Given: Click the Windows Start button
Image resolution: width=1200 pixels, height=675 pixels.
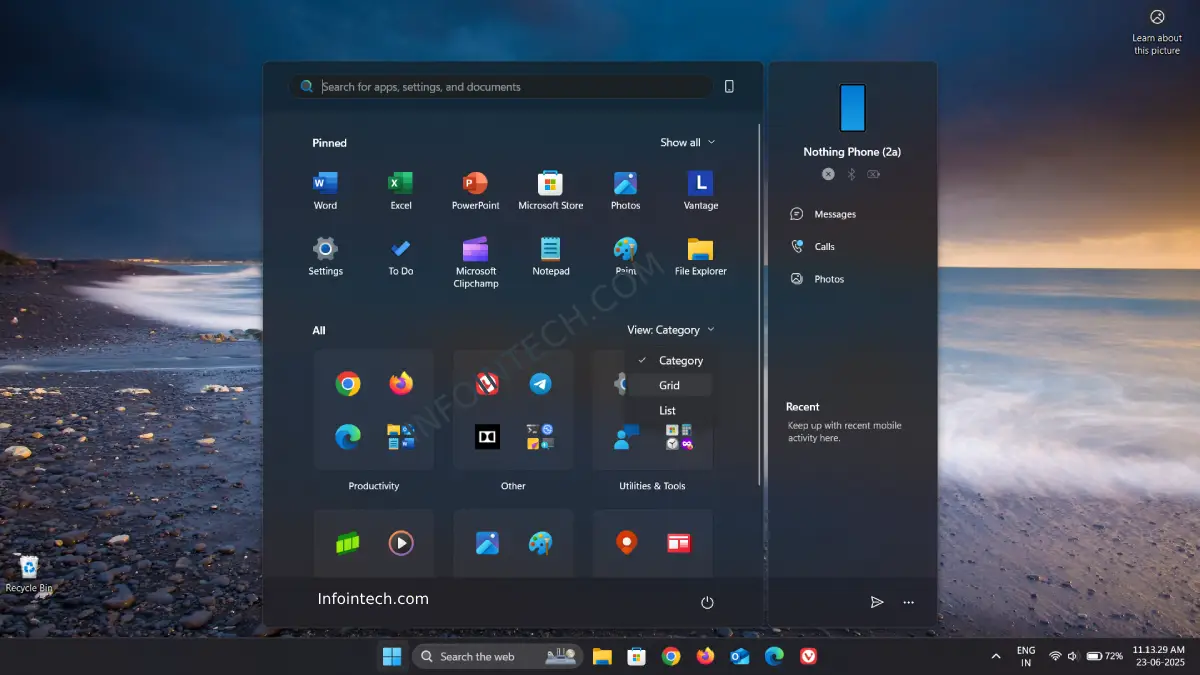Looking at the screenshot, I should pos(392,656).
